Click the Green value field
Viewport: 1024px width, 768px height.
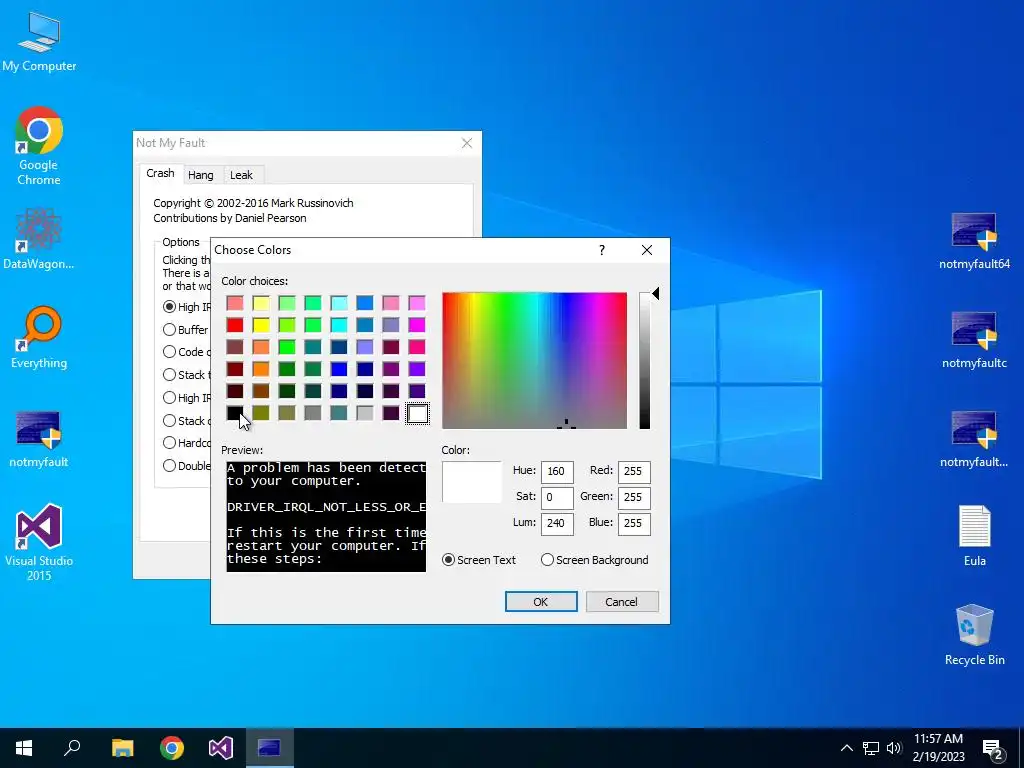[x=634, y=497]
